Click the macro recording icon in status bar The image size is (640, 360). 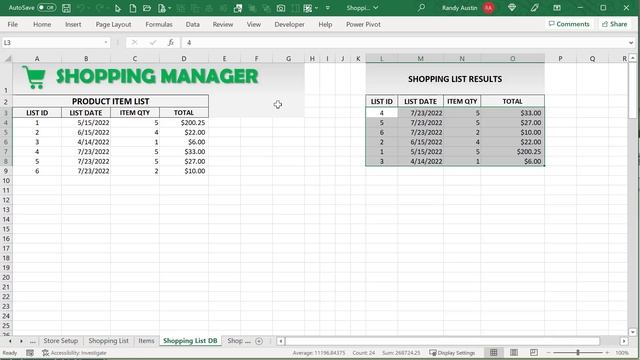point(30,353)
